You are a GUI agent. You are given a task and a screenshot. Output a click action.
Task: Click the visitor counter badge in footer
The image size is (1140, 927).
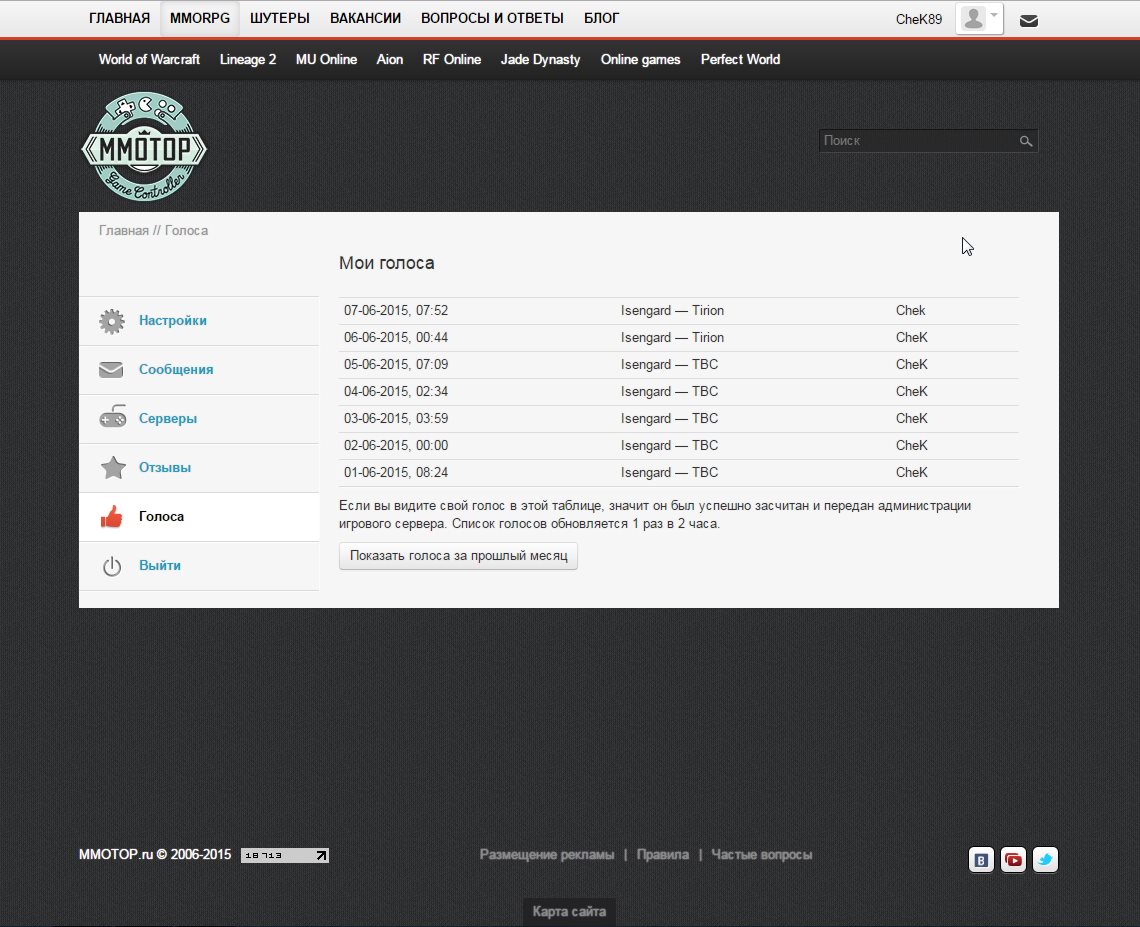point(285,855)
